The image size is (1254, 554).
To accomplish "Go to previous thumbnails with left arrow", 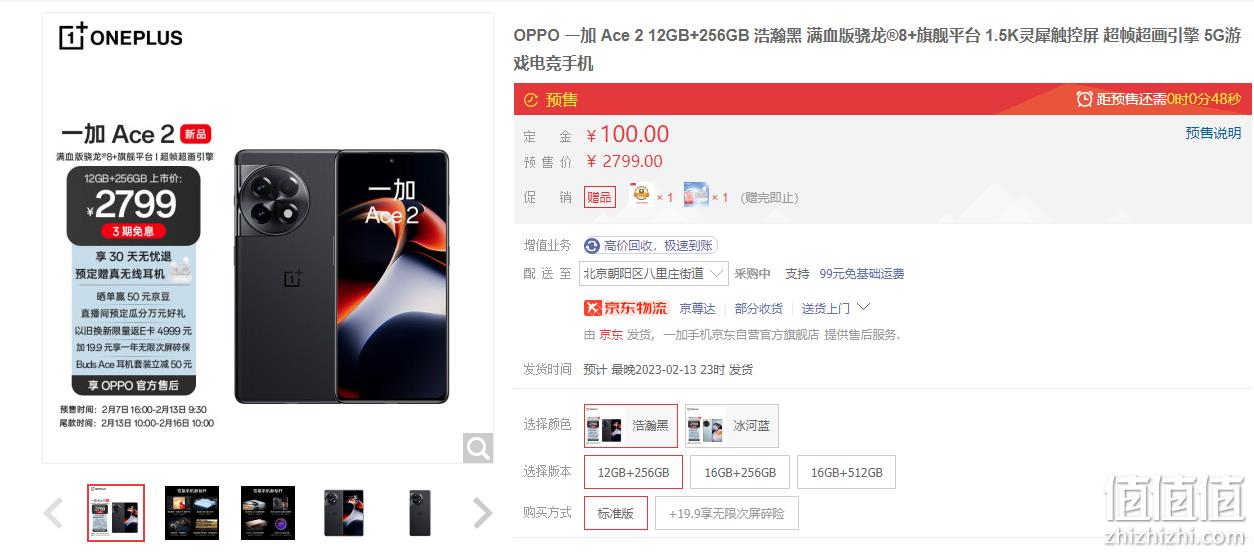I will click(54, 513).
